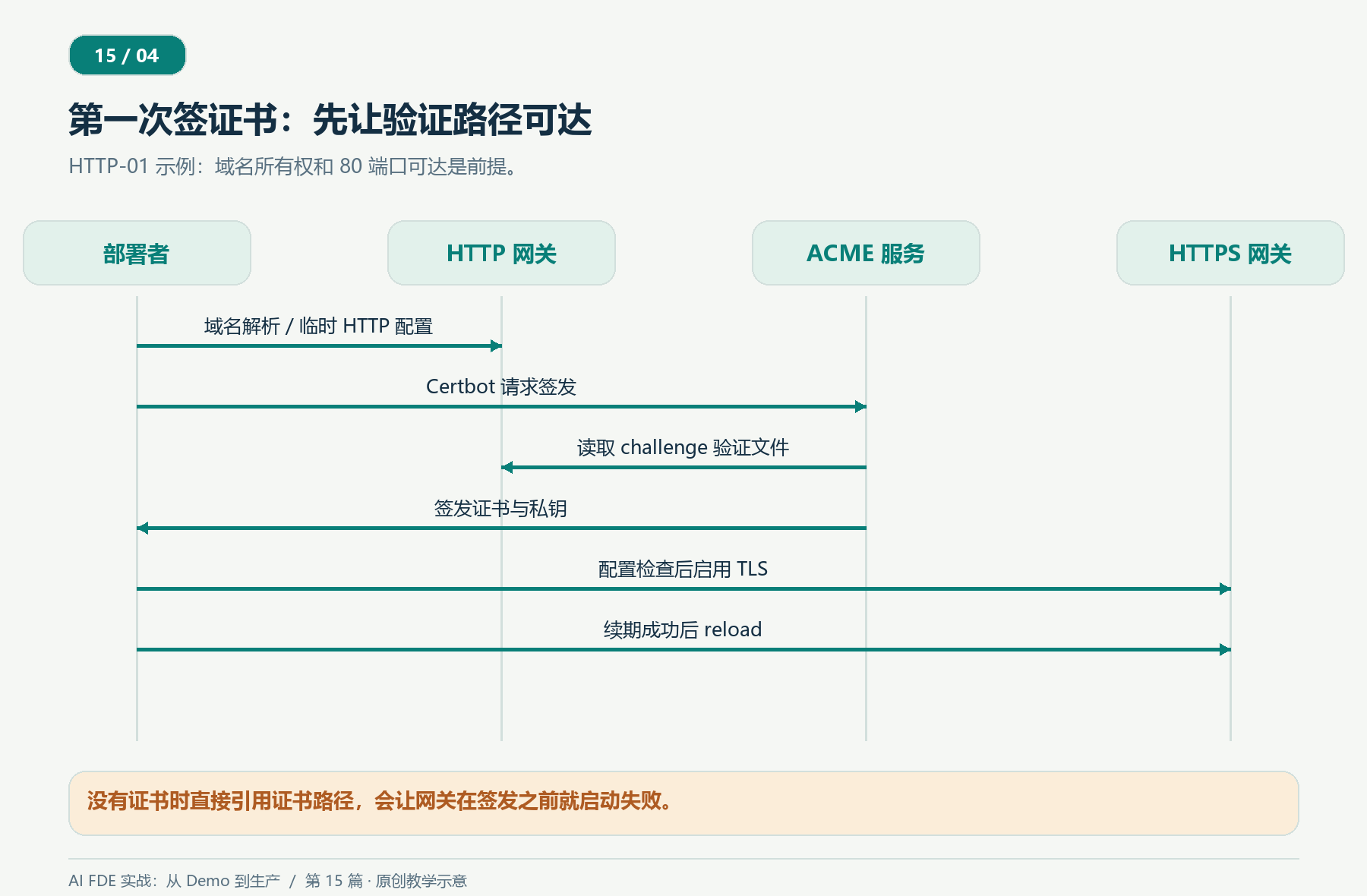This screenshot has height=896, width=1367.
Task: Click the label 读取 challenge 验证文件
Action: (683, 448)
